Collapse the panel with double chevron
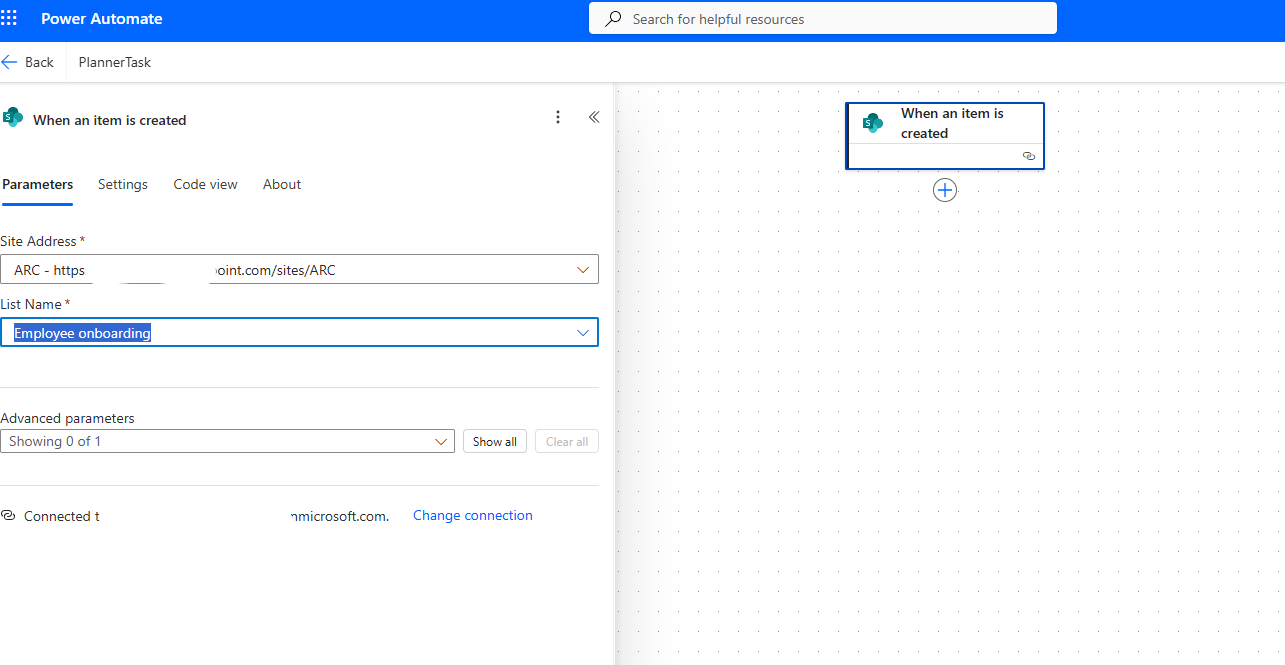The height and width of the screenshot is (665, 1285). coord(594,118)
